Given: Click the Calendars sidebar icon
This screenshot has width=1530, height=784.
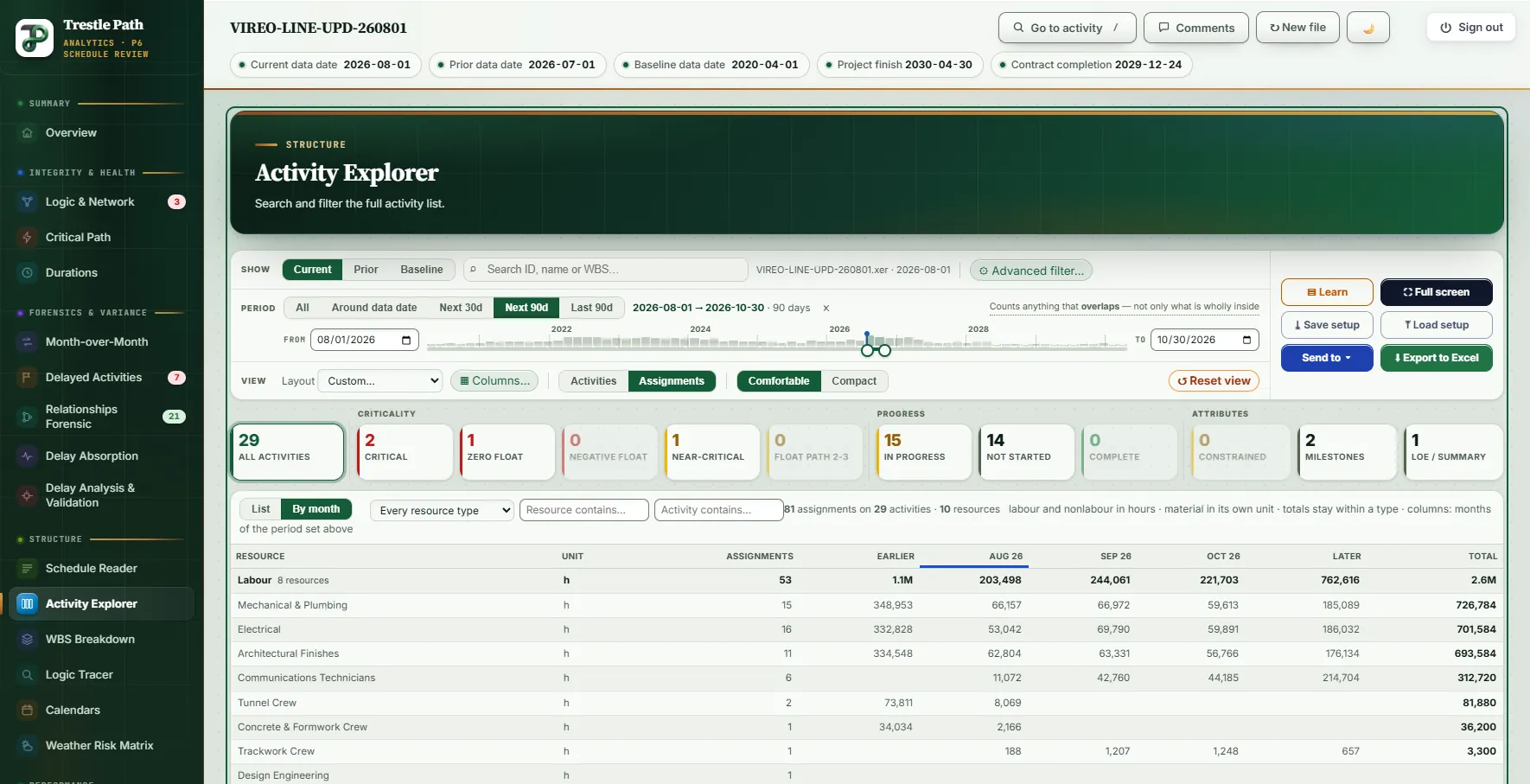Looking at the screenshot, I should point(27,711).
